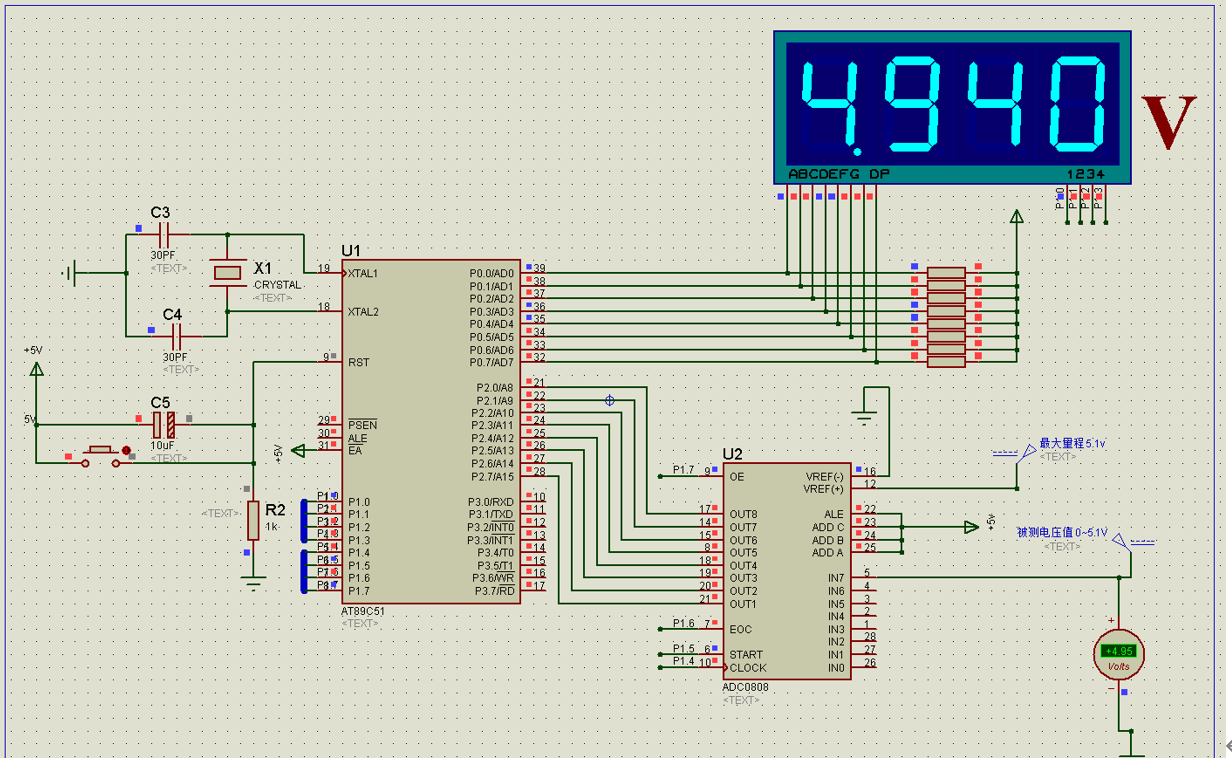1232x758 pixels.
Task: Click the RST pin label on U1
Action: tap(358, 362)
